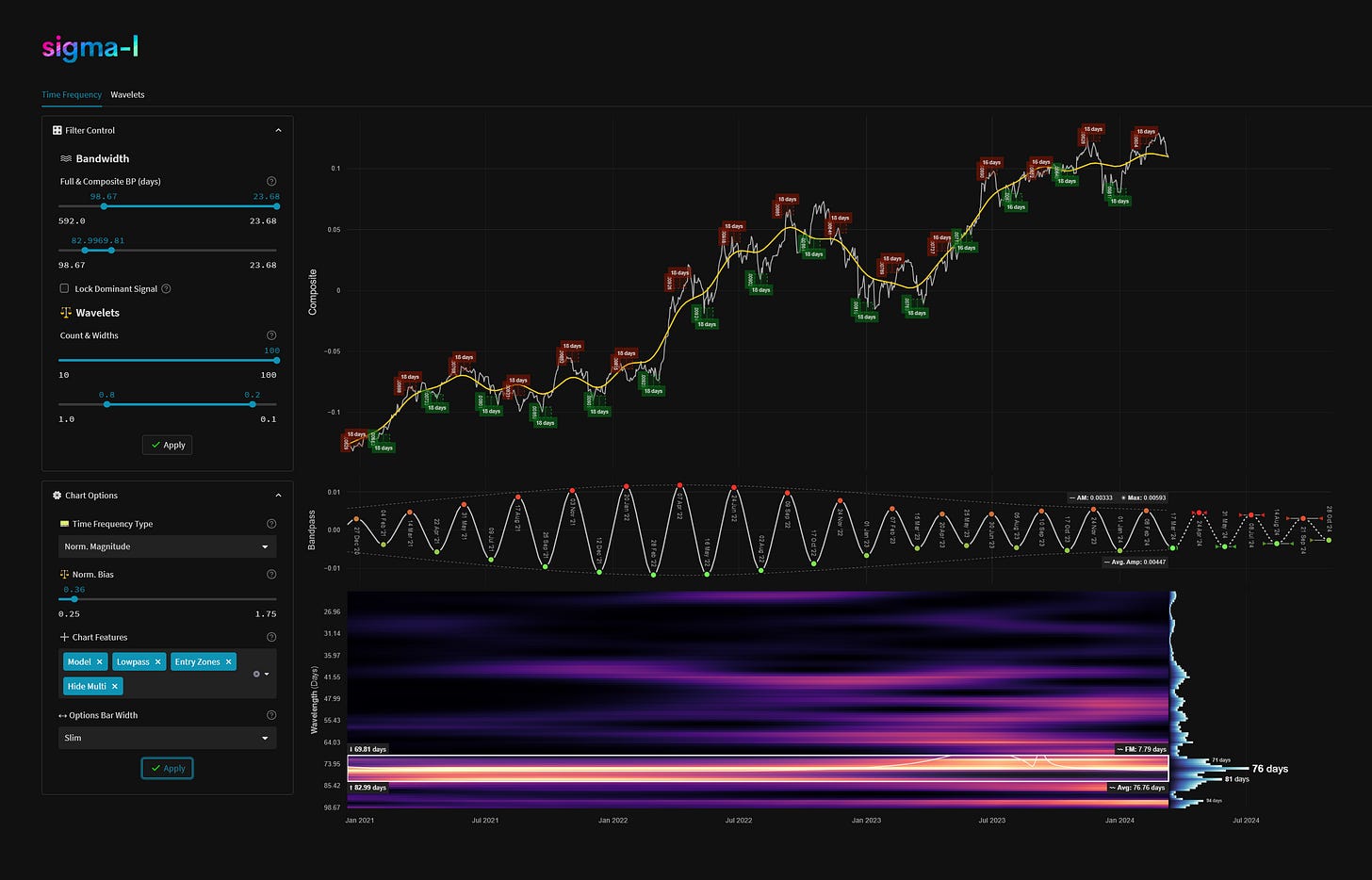Click the FM: 7.79 days label

[1142, 750]
